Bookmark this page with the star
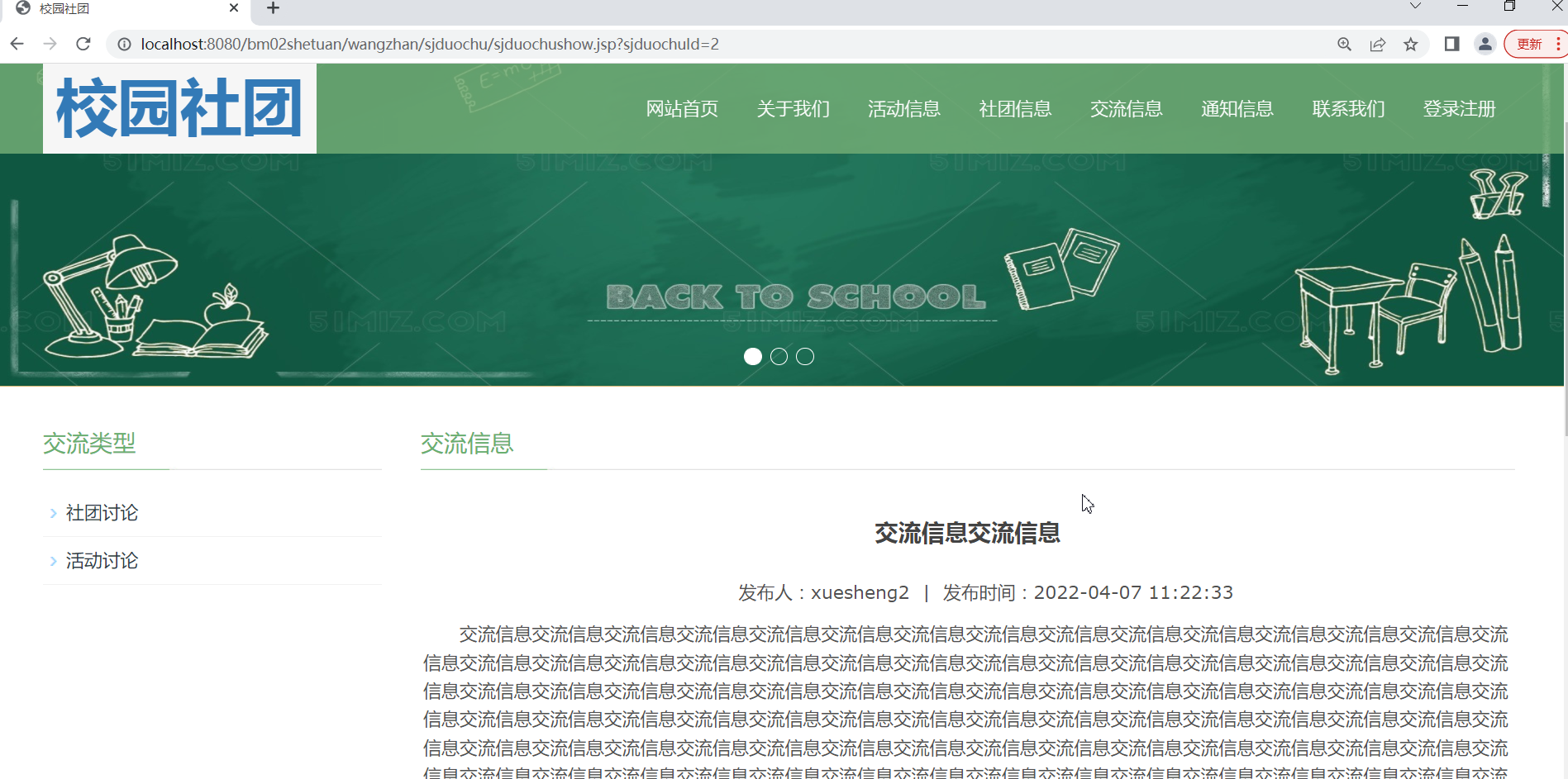 [x=1411, y=45]
